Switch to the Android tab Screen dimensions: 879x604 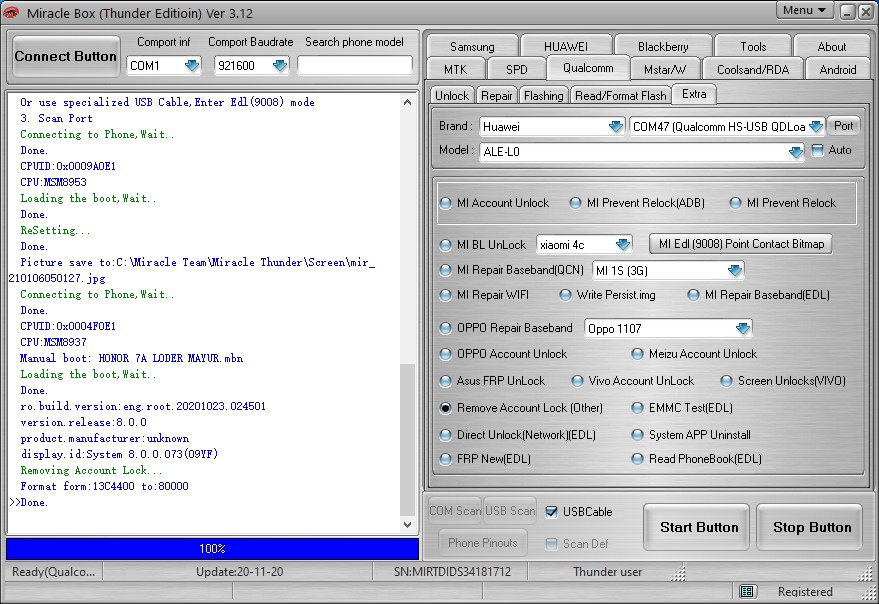click(x=838, y=70)
